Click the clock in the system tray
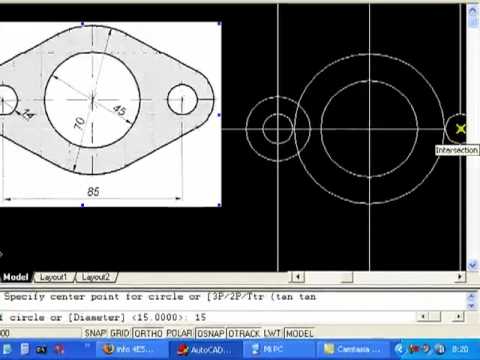 460,349
